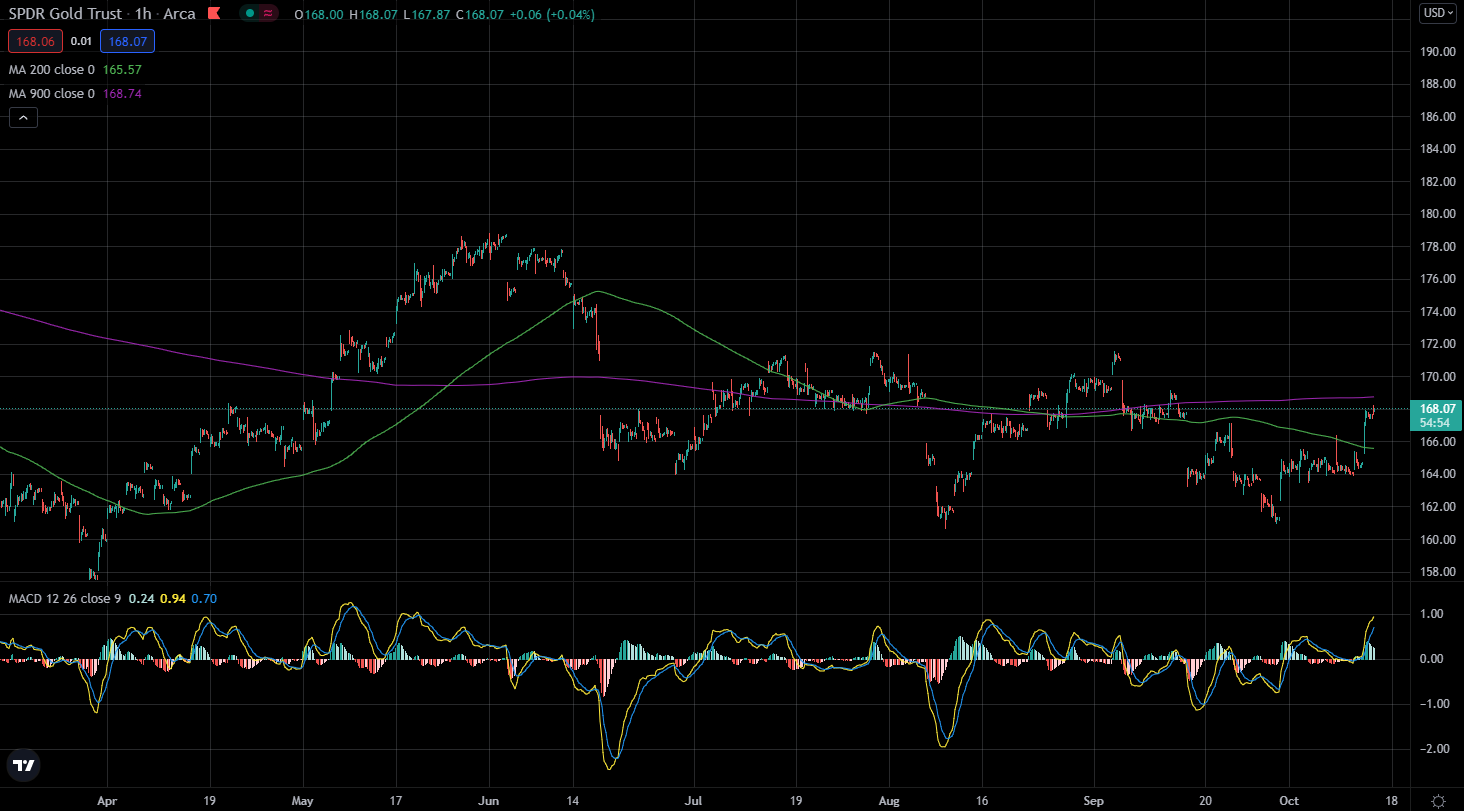The width and height of the screenshot is (1464, 811).
Task: Click the 1h interval label
Action: pos(143,14)
